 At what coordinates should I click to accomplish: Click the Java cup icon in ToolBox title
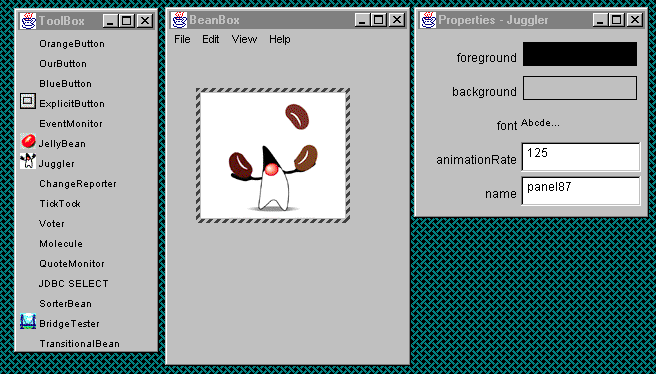(x=28, y=20)
